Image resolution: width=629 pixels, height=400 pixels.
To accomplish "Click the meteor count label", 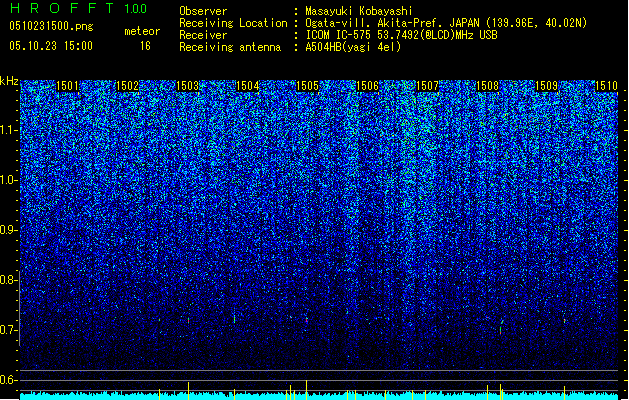I will tap(142, 31).
